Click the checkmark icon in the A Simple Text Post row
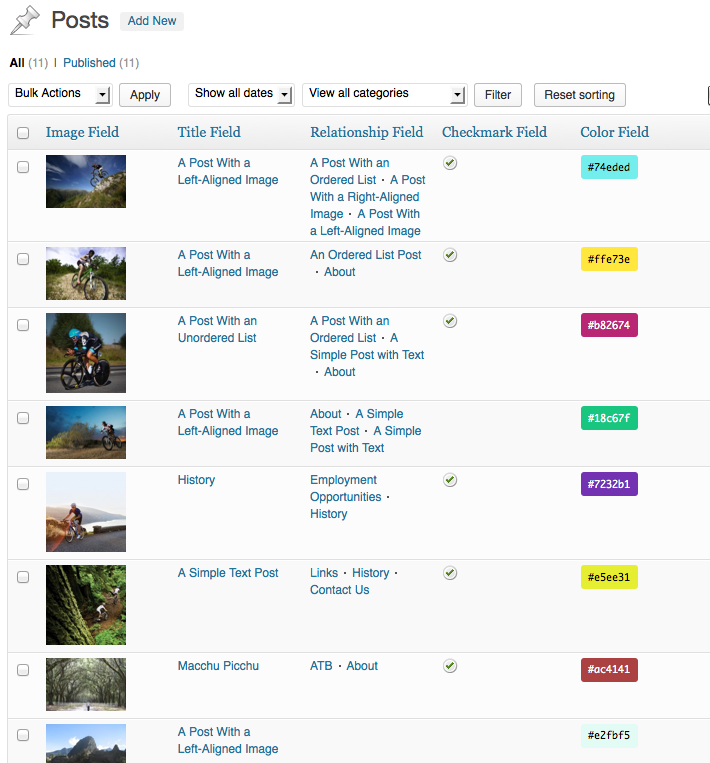Screen dimensions: 710x763 tap(450, 573)
